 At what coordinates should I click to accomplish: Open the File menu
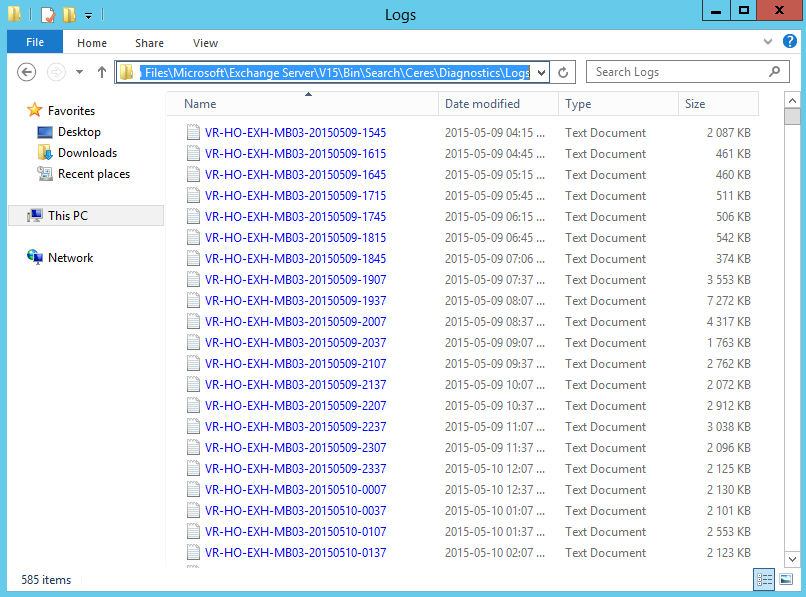pos(35,42)
